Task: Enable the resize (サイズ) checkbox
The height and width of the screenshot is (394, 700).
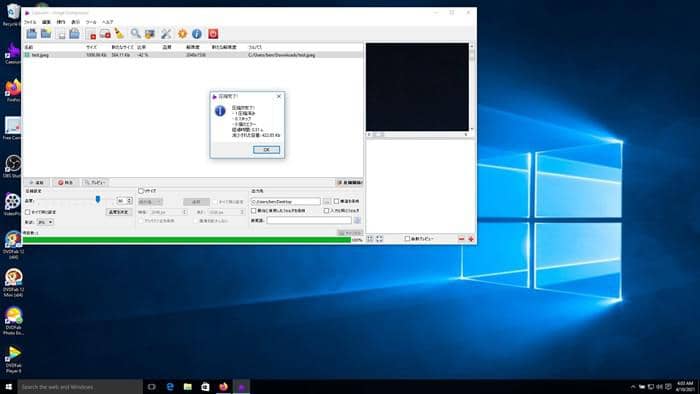Action: tap(141, 191)
